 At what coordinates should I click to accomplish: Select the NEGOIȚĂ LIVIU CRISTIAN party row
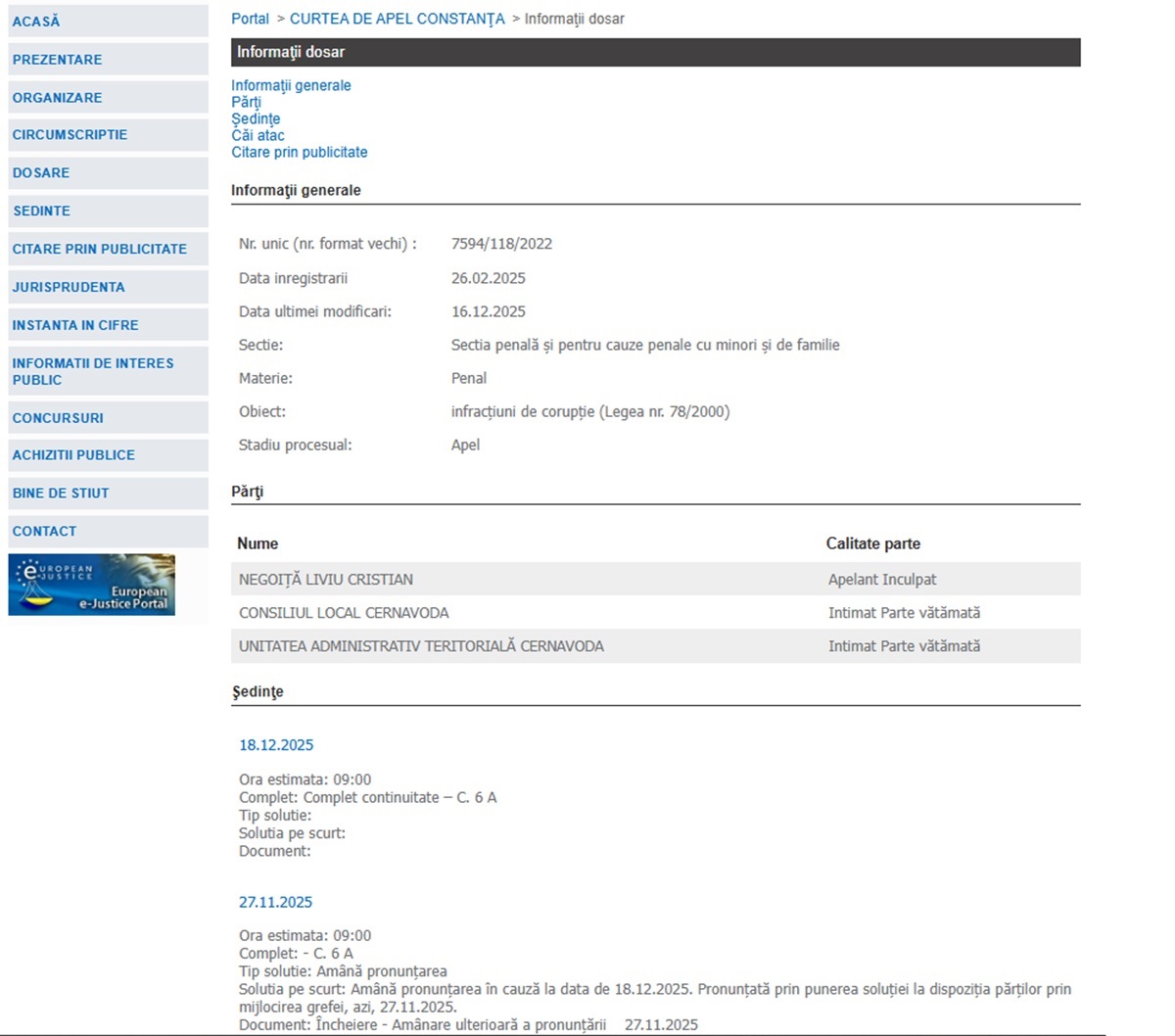pos(656,579)
